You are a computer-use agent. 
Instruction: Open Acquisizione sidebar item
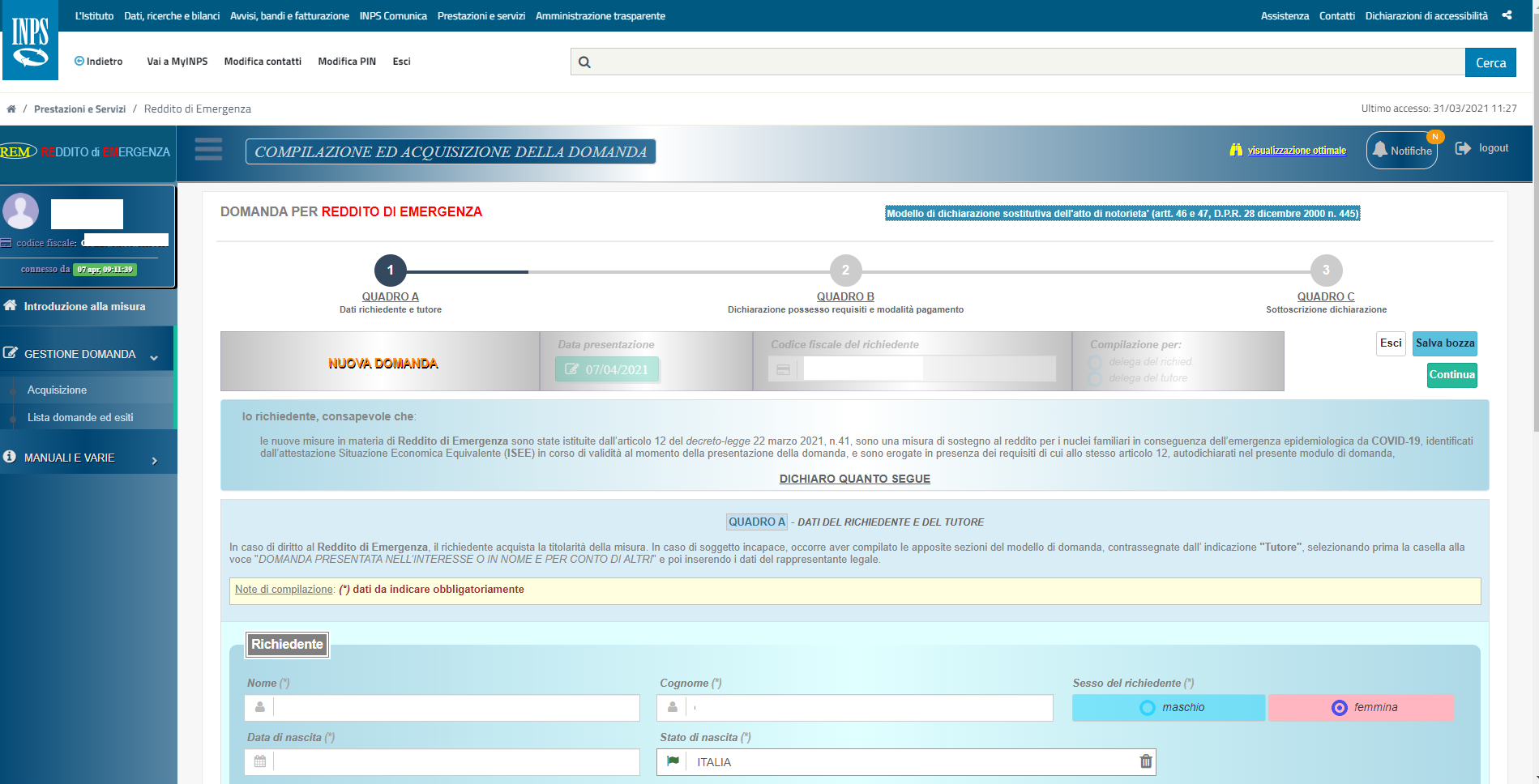point(57,390)
